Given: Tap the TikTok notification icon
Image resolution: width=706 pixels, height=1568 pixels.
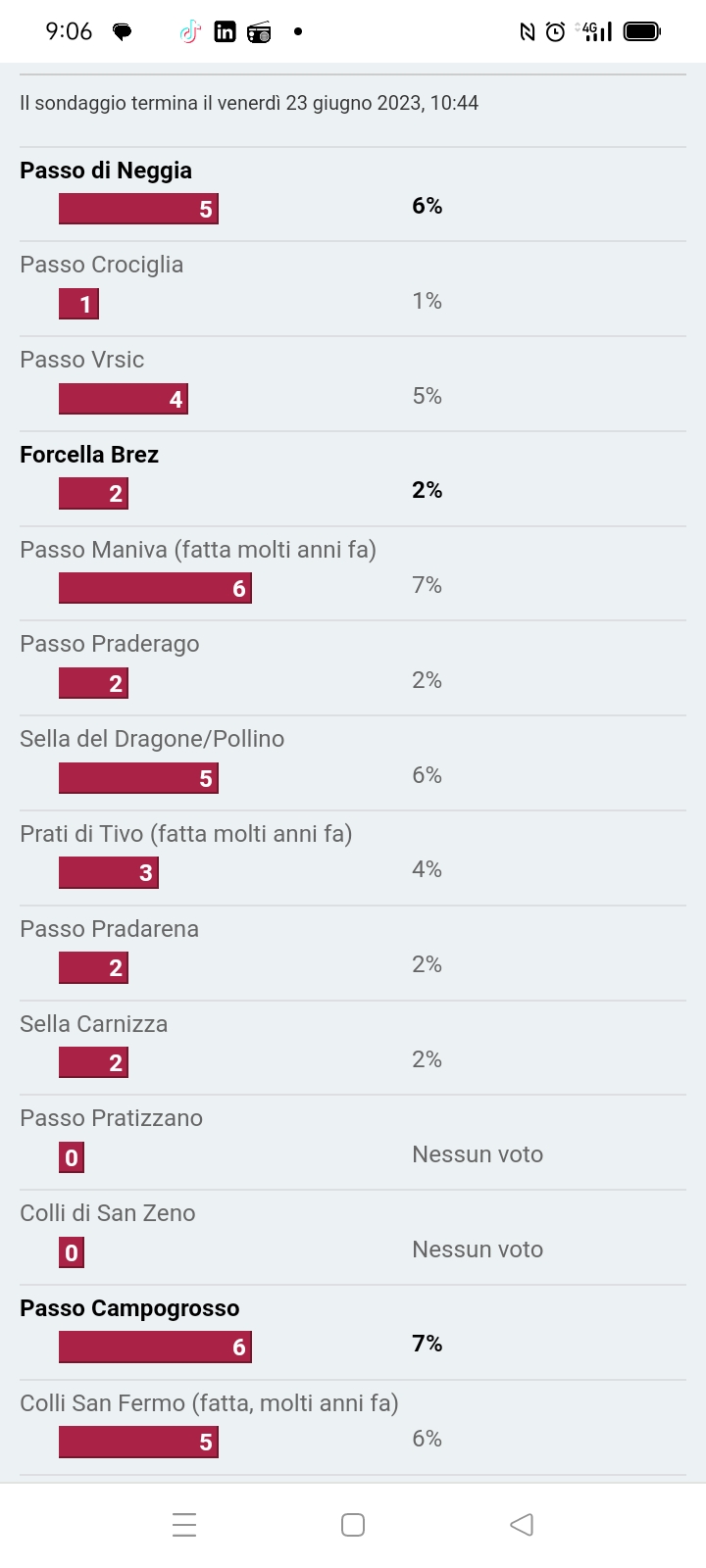Looking at the screenshot, I should (x=190, y=32).
